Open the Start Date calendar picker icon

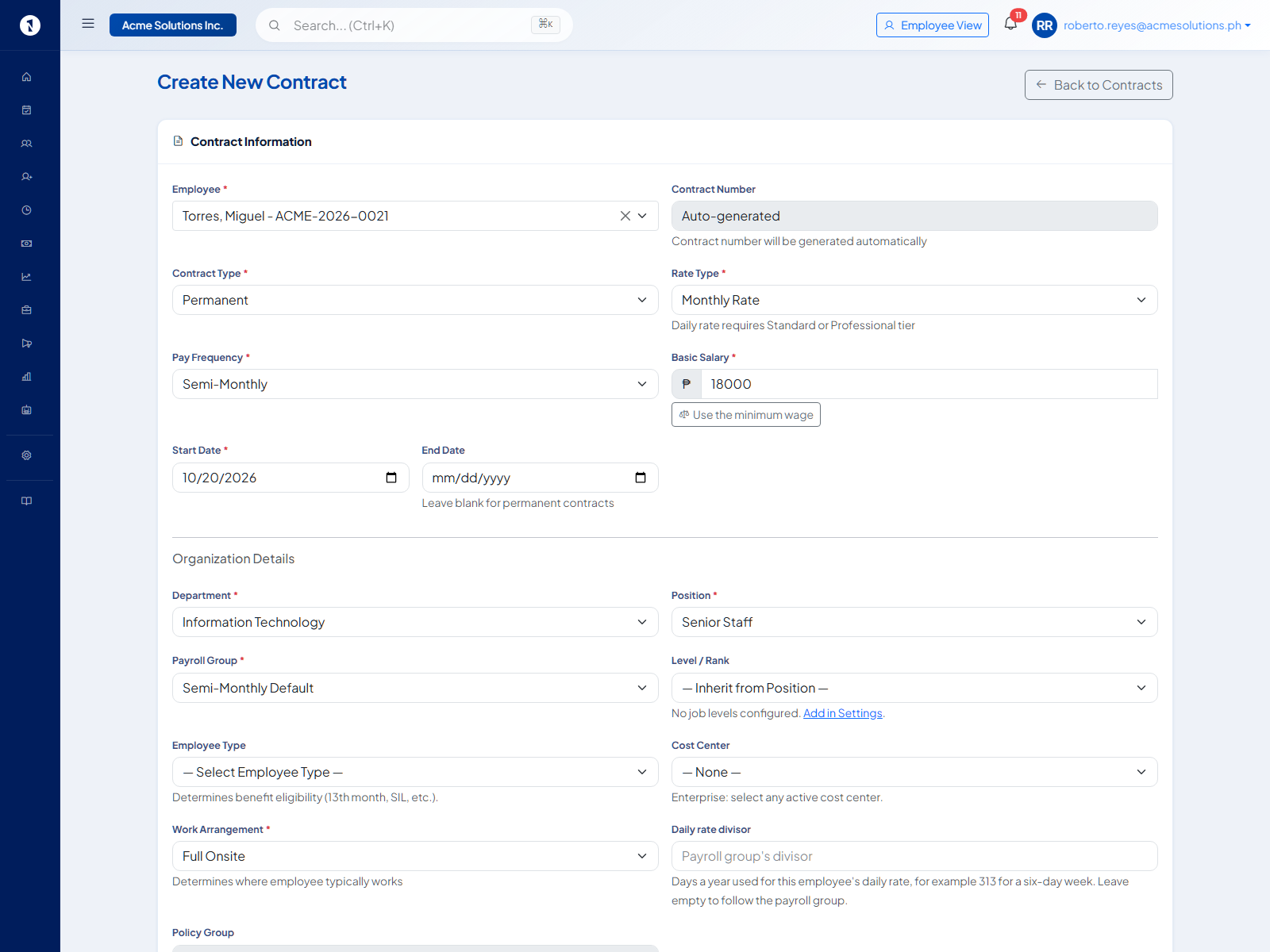pos(391,478)
